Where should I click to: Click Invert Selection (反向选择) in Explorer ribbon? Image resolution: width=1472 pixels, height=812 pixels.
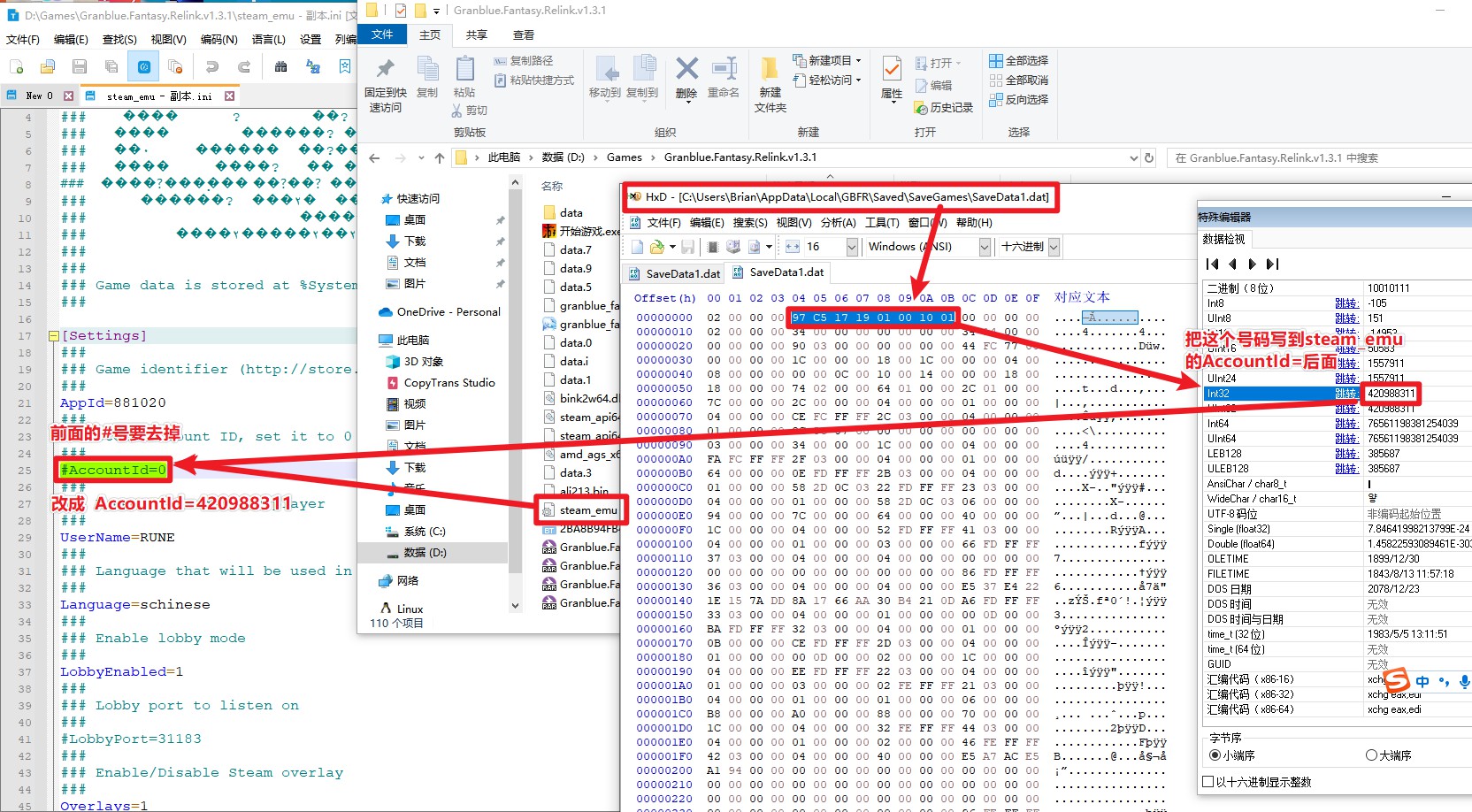(1018, 99)
